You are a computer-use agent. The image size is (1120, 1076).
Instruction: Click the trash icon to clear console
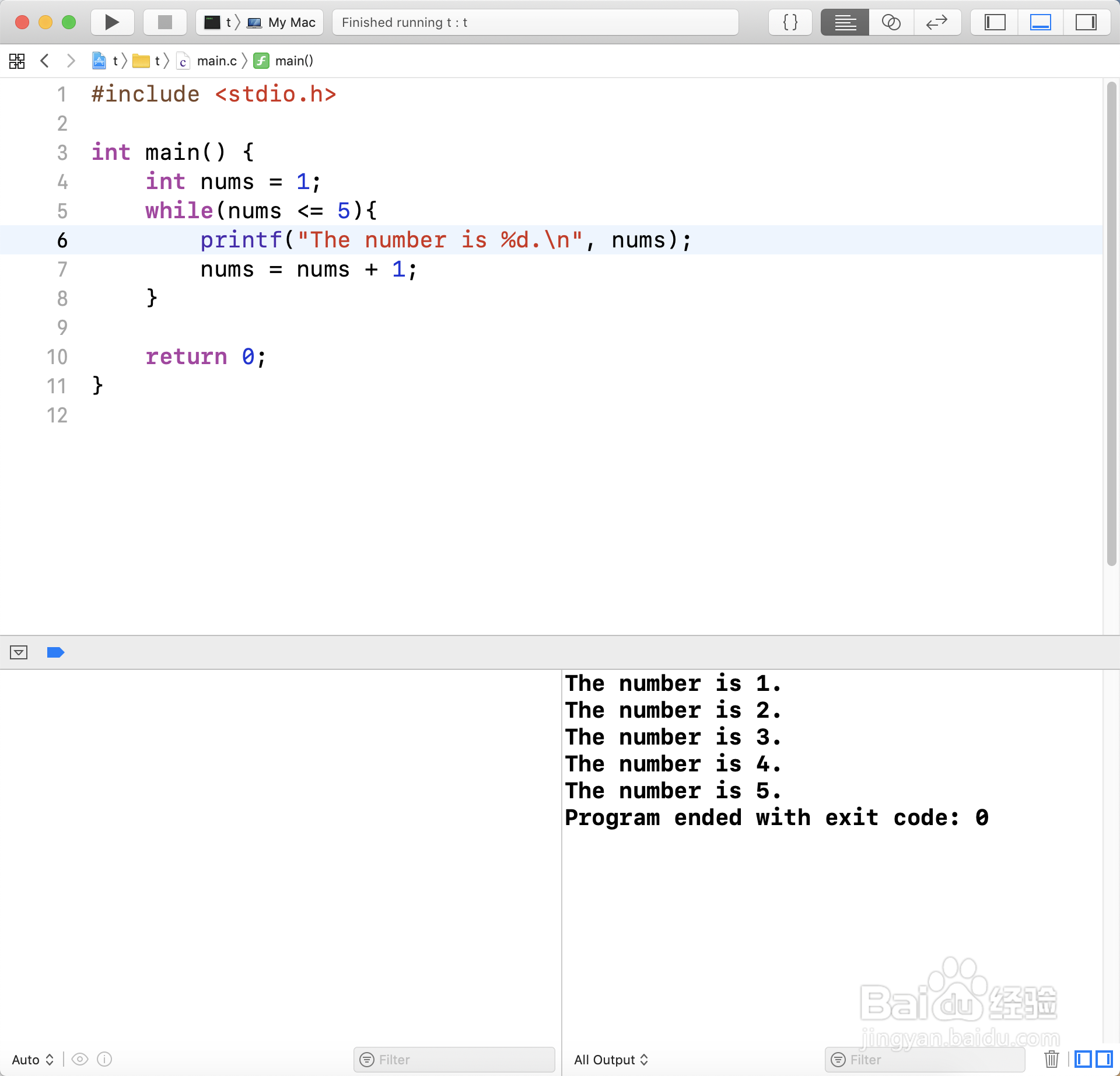point(1051,1058)
